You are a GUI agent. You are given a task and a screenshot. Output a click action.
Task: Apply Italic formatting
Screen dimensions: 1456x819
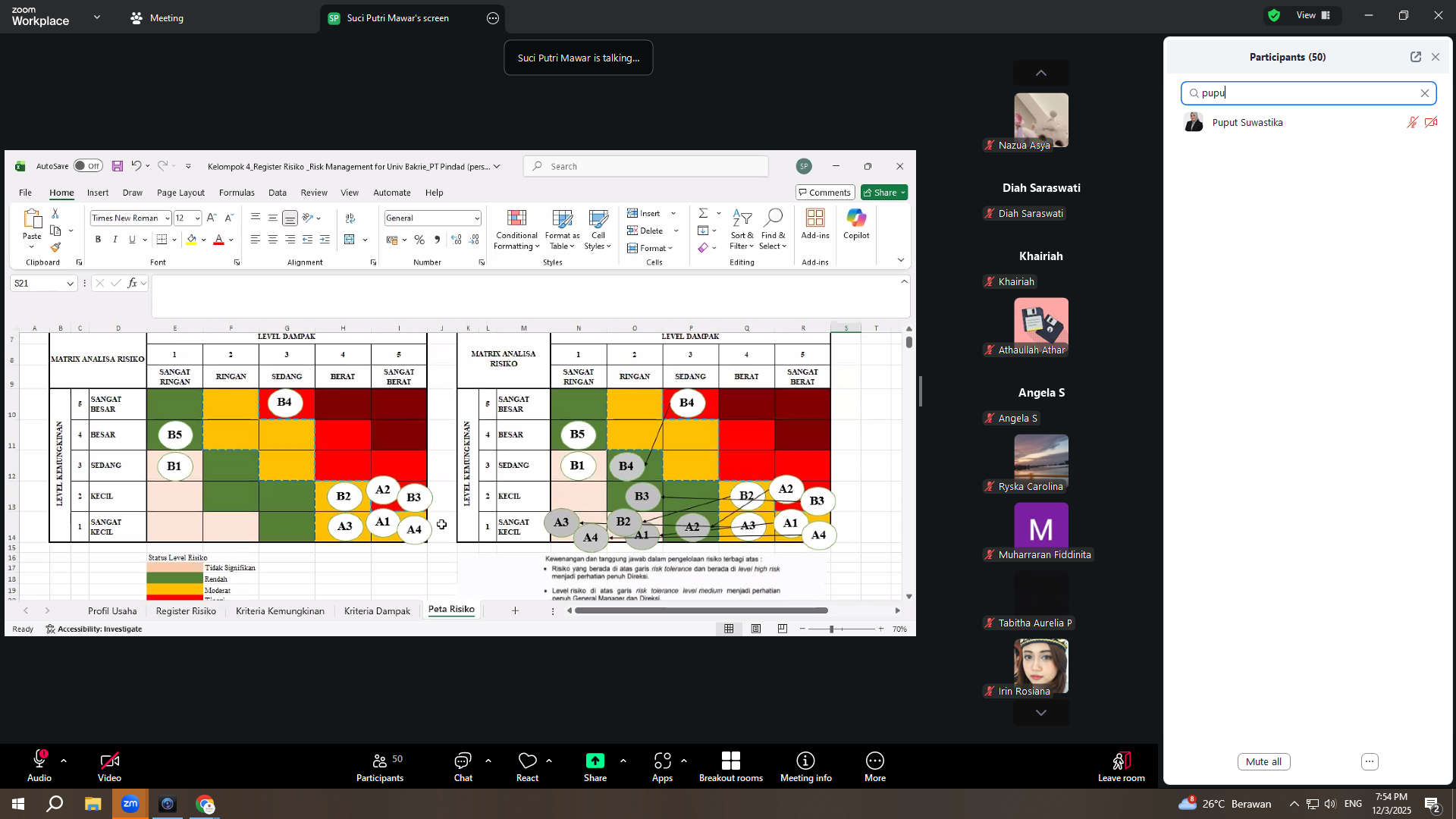click(x=115, y=240)
